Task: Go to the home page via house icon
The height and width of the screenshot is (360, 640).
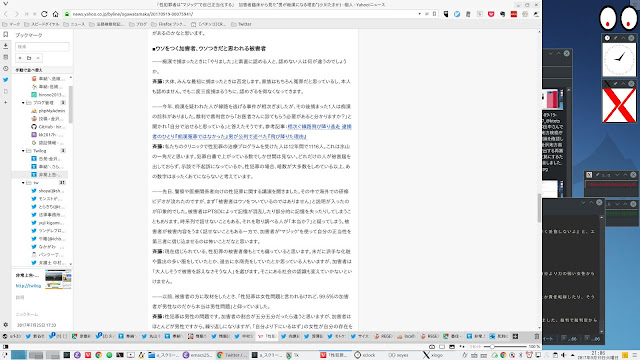Action: [x=56, y=14]
